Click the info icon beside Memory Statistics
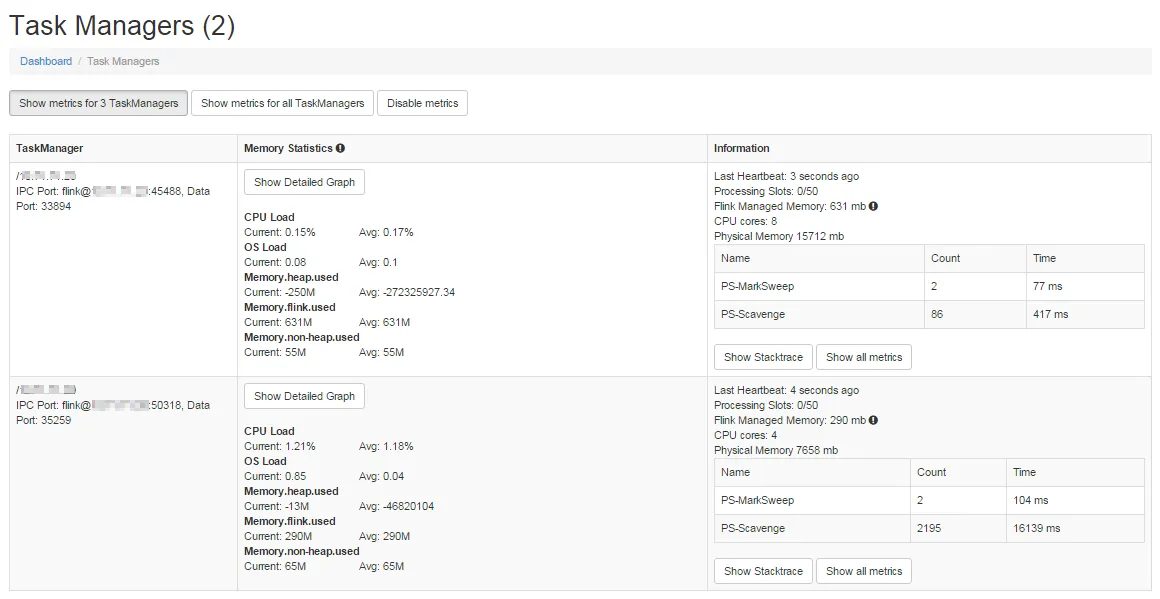Viewport: 1160px width, 599px height. [x=340, y=148]
